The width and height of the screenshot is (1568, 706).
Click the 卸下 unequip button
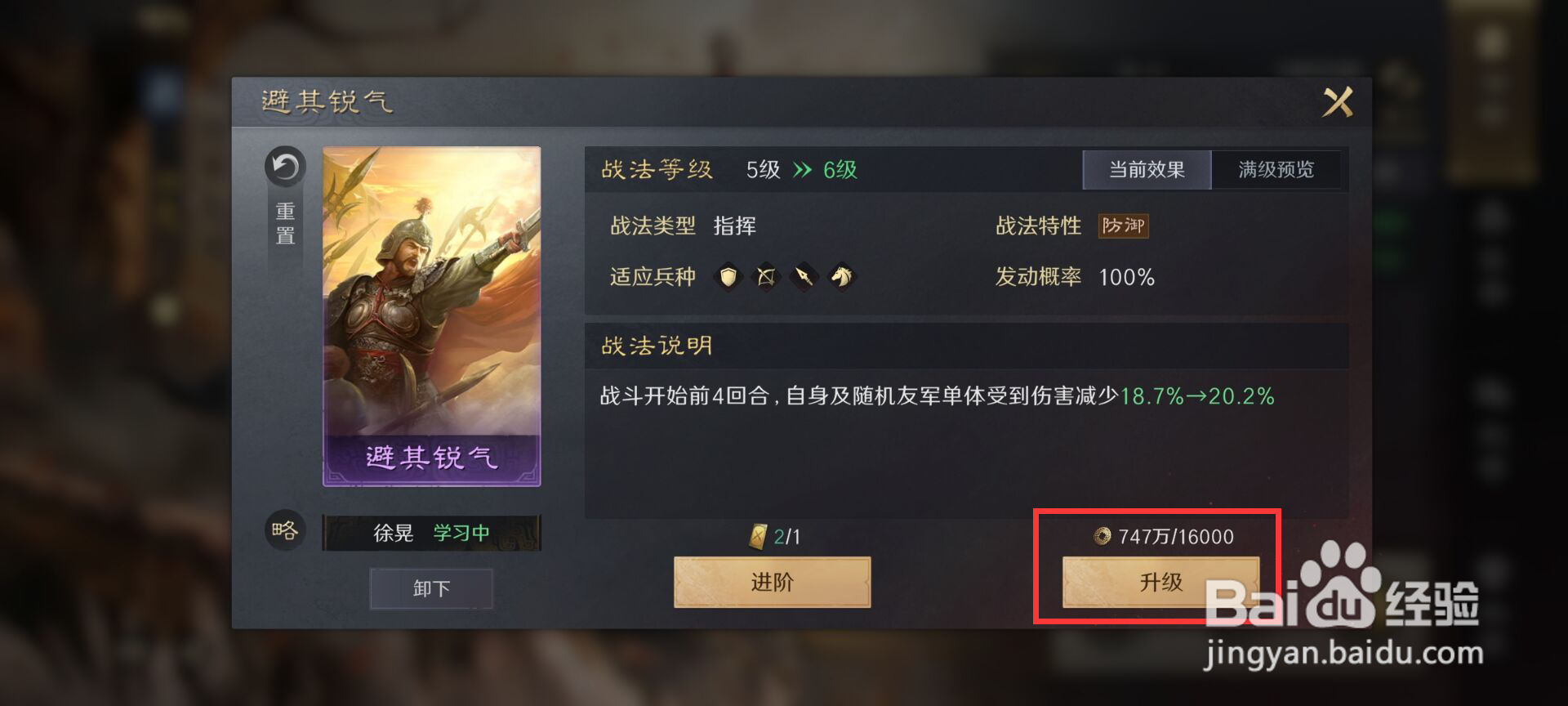431,588
